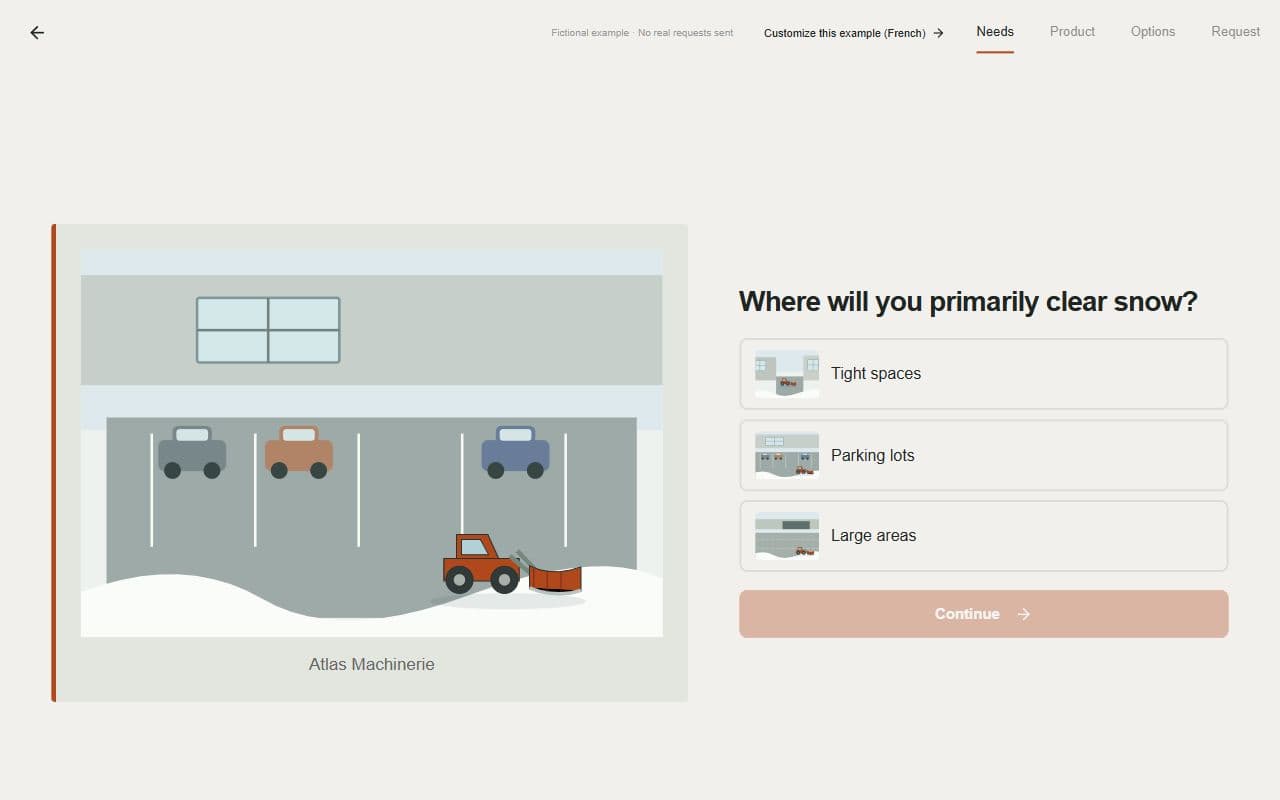Go back using the left arrow icon
This screenshot has width=1280, height=800.
[x=37, y=32]
